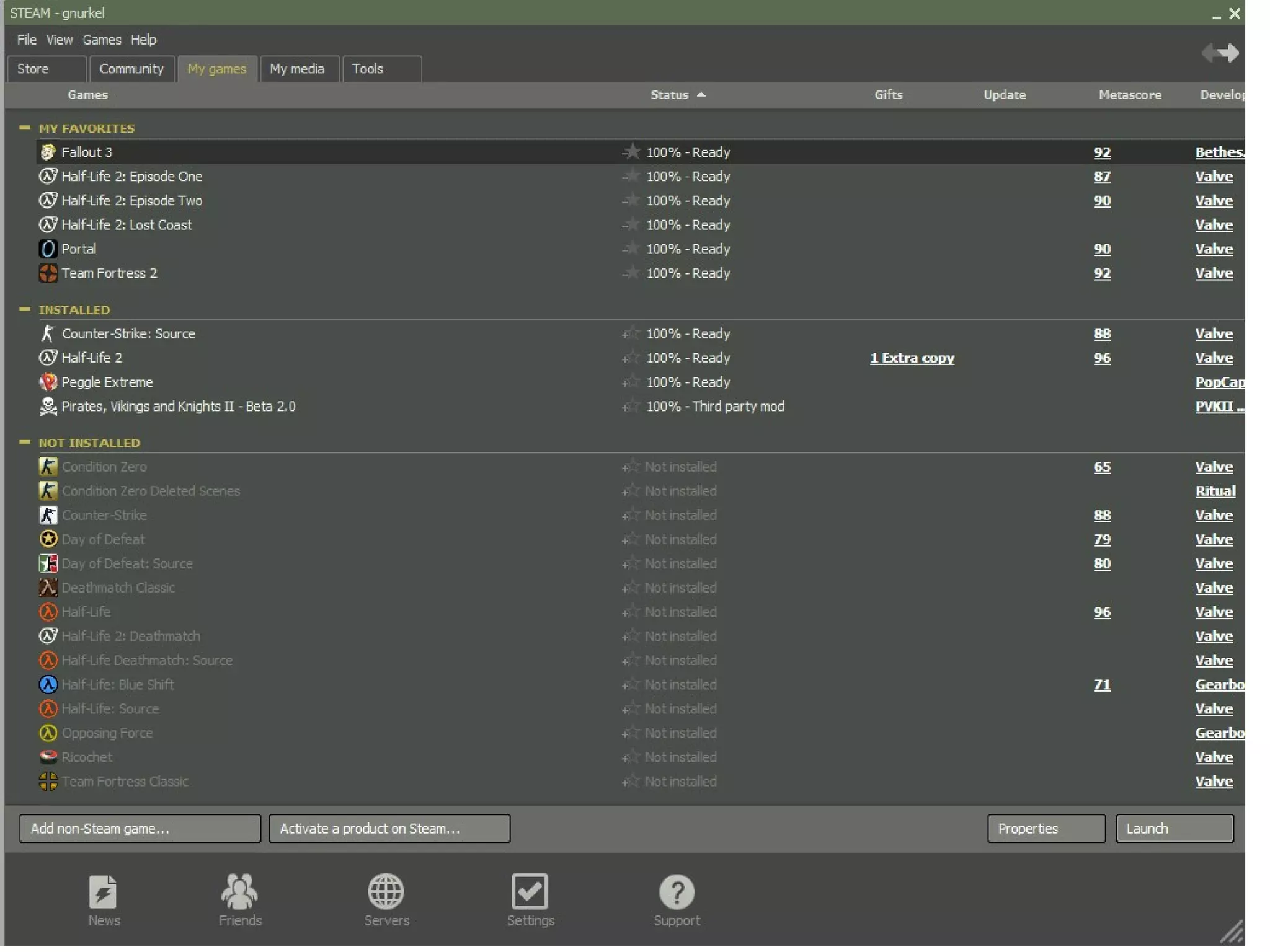This screenshot has height=952, width=1270.
Task: Collapse the My Favorites group
Action: [25, 128]
